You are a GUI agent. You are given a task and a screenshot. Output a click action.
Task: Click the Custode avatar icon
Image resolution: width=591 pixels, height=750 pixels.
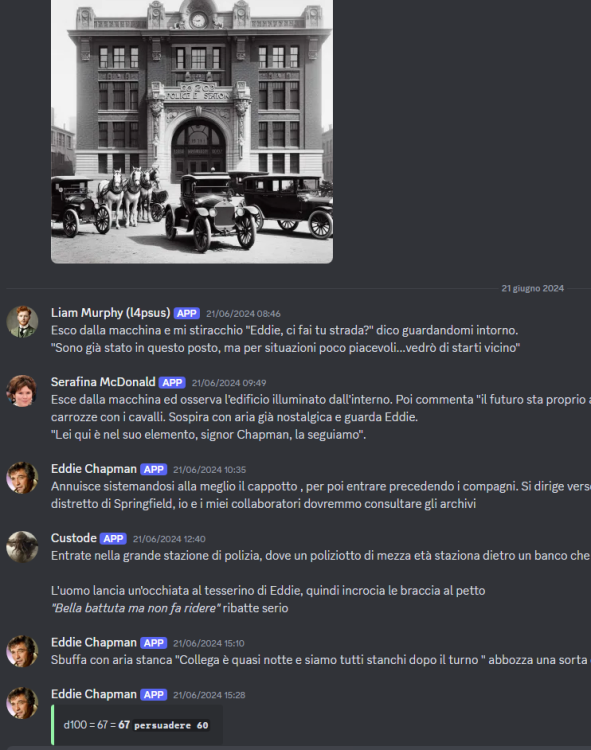(x=22, y=547)
